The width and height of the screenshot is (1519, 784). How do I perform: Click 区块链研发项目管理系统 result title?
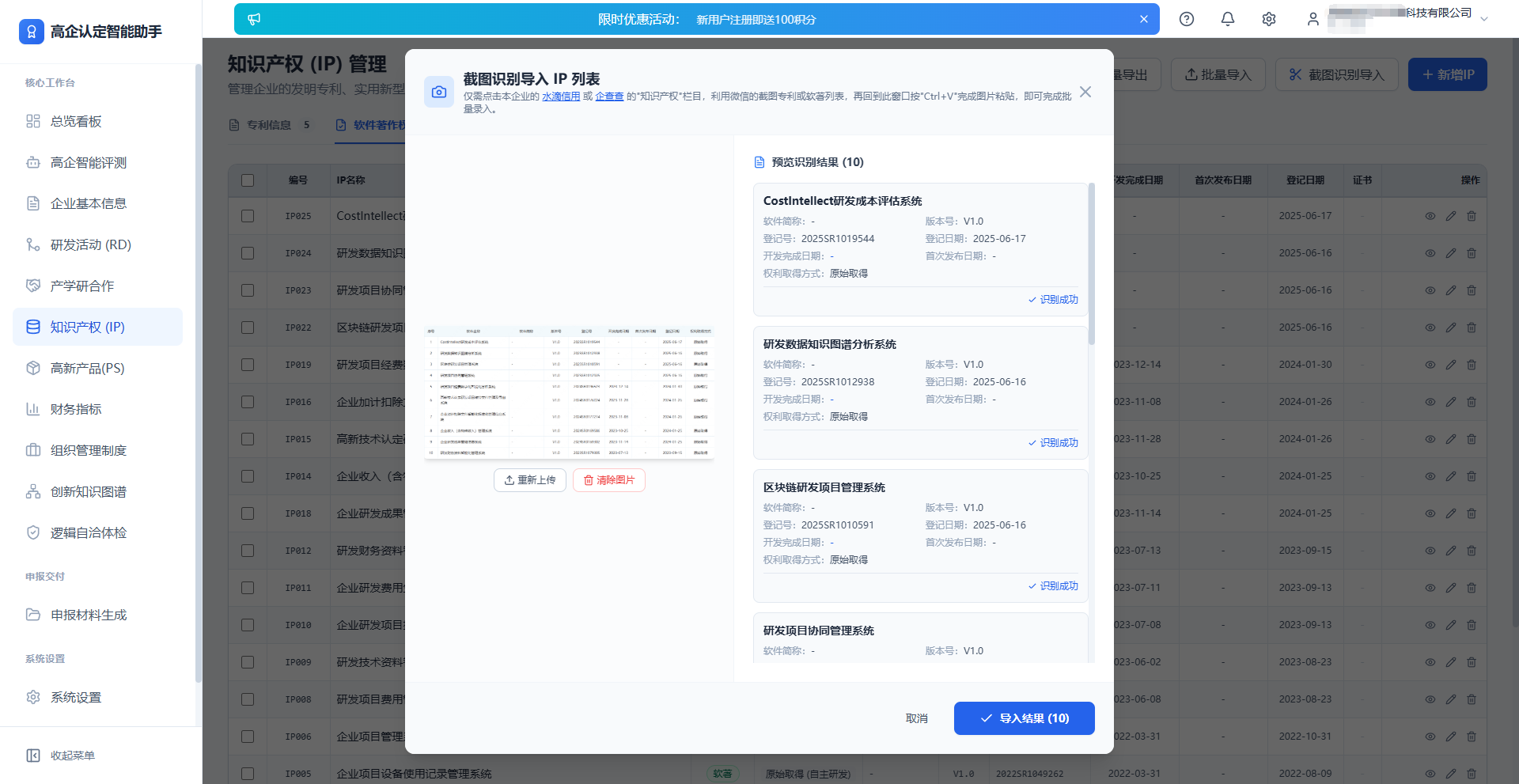(824, 487)
